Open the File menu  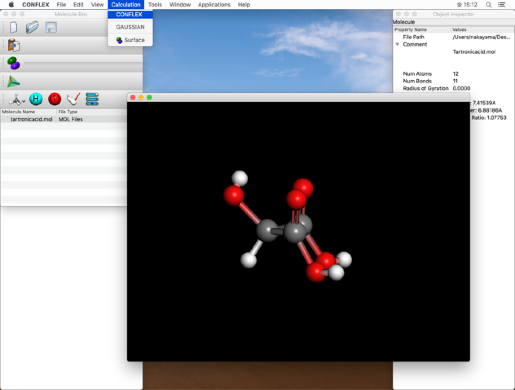(61, 5)
